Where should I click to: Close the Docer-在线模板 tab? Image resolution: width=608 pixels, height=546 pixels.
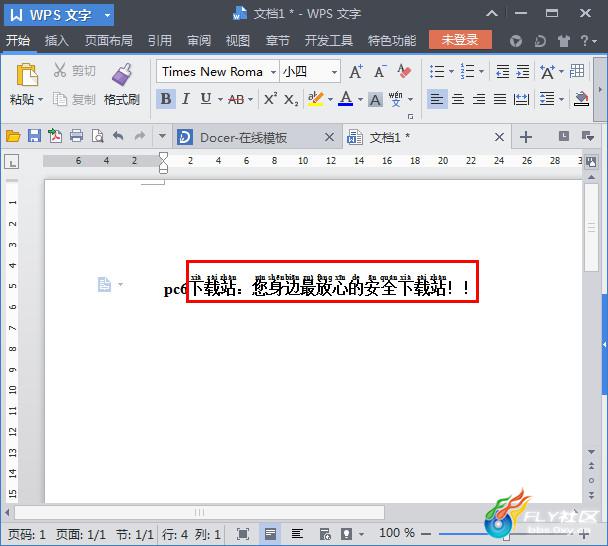[329, 137]
